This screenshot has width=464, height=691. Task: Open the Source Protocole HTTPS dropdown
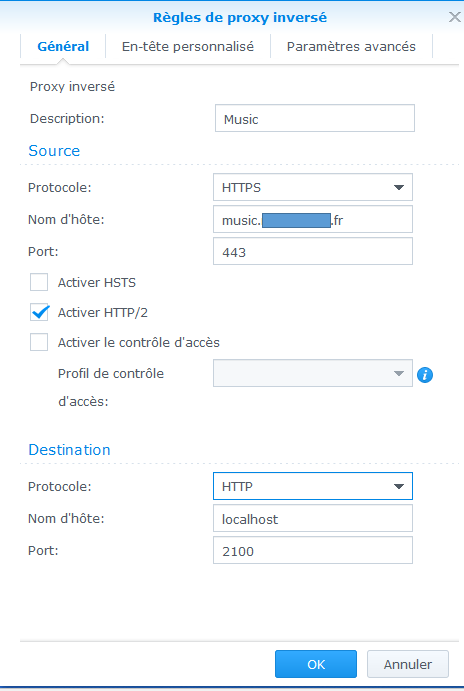pyautogui.click(x=313, y=187)
